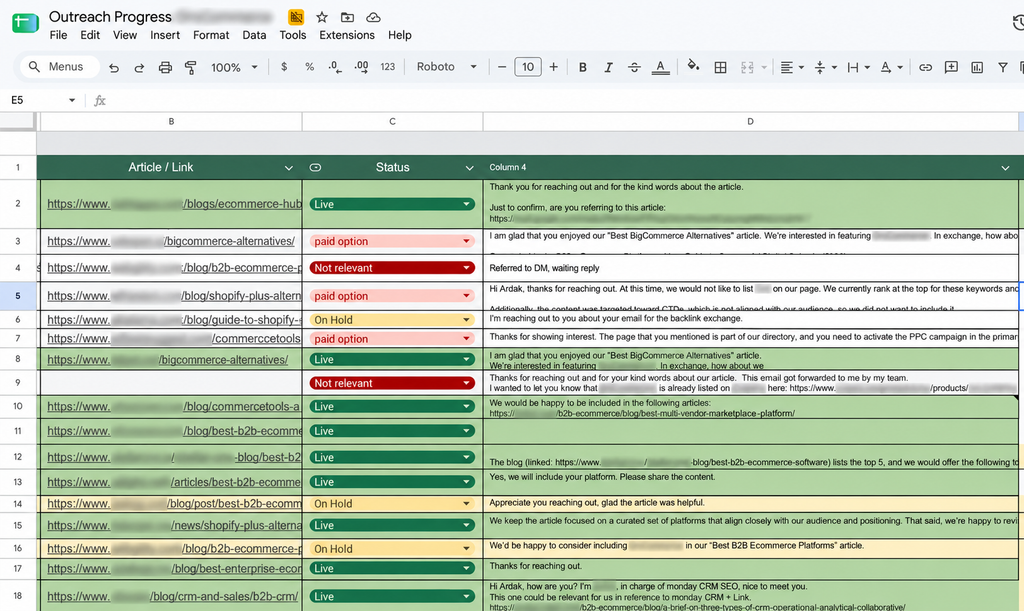Image resolution: width=1024 pixels, height=611 pixels.
Task: Open the blog/shopify-plus-altern link in row 5
Action: [174, 296]
